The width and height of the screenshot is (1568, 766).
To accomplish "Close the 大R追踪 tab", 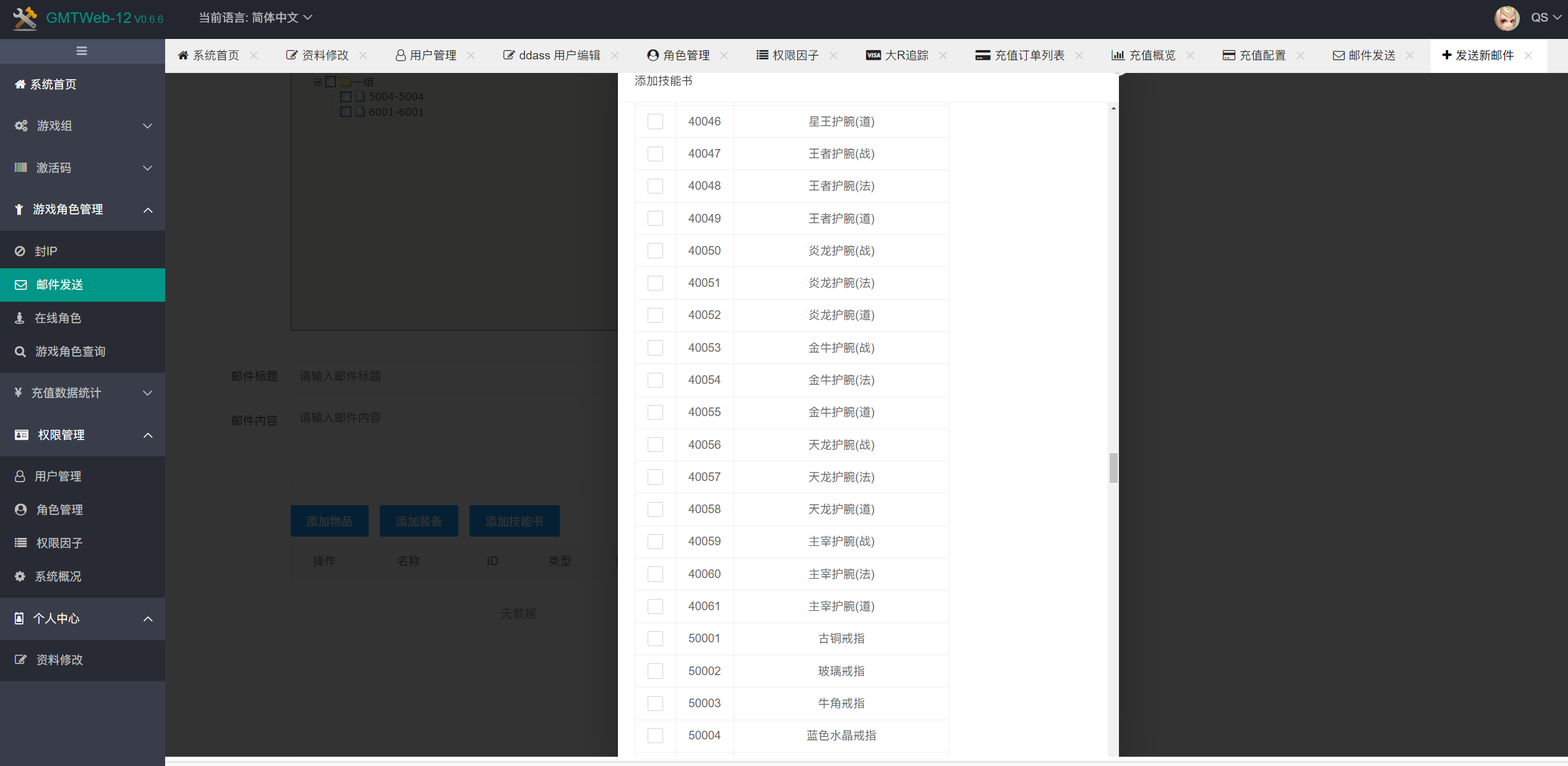I will click(943, 56).
